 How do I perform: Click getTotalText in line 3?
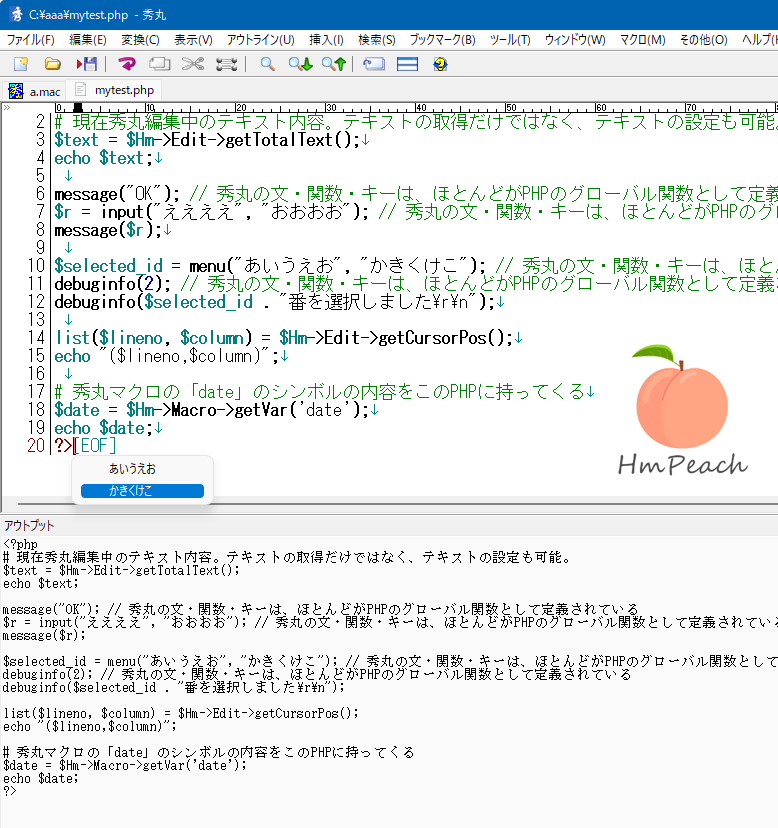279,140
